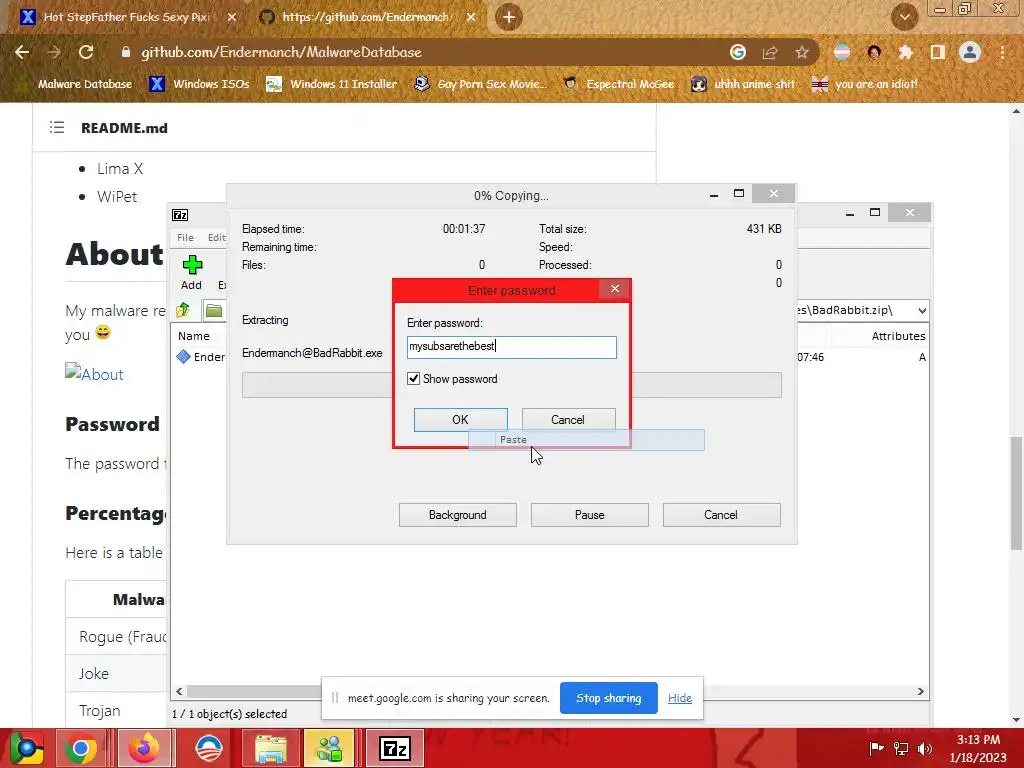Expand the 7-Zip path dropdown
This screenshot has height=768, width=1024.
pos(921,311)
